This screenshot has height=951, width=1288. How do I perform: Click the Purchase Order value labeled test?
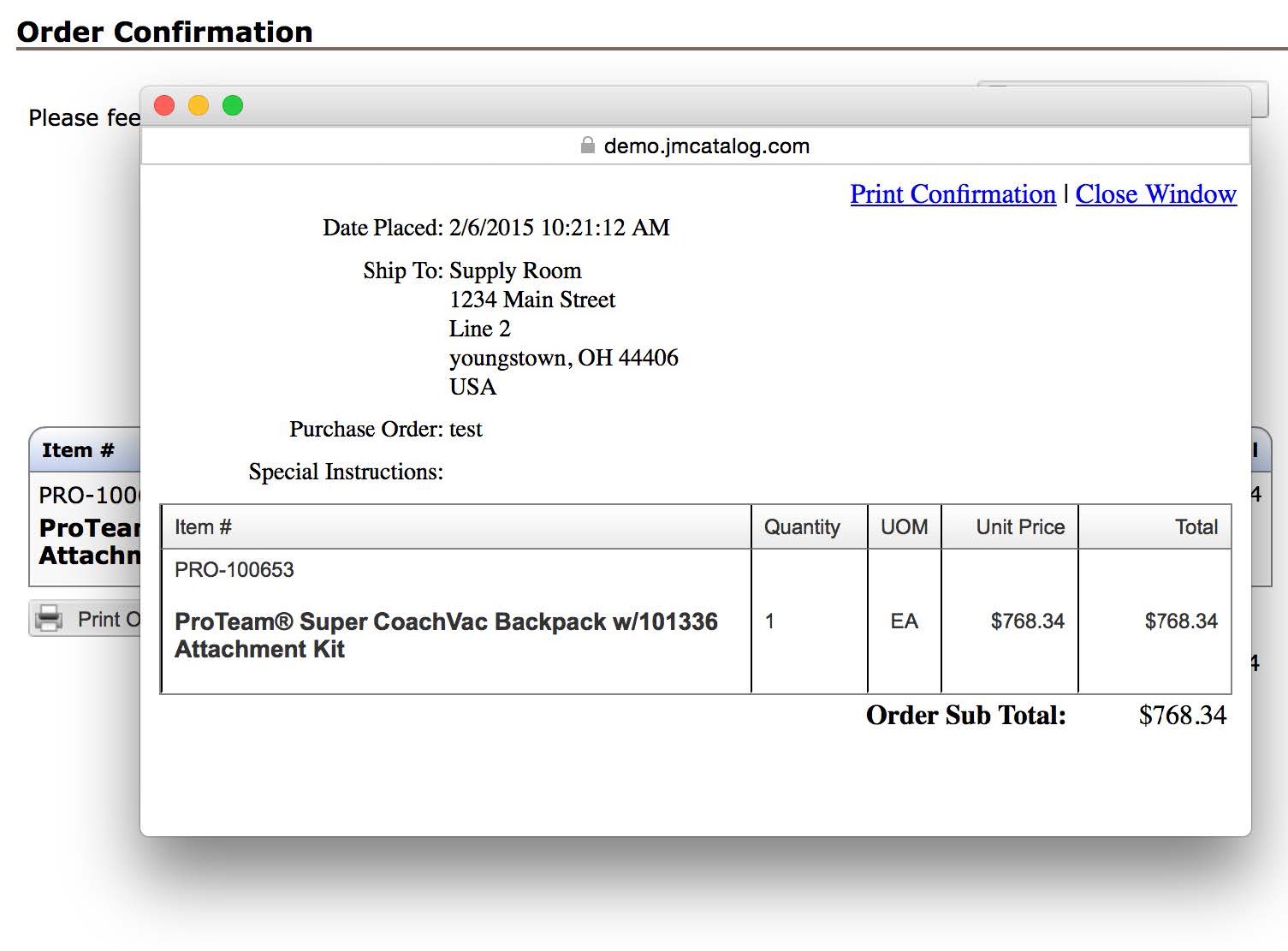[x=467, y=429]
